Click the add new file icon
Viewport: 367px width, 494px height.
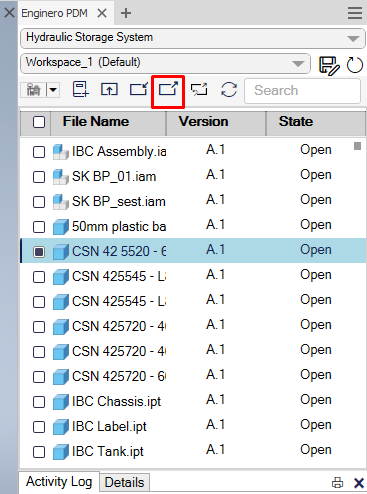pos(80,89)
